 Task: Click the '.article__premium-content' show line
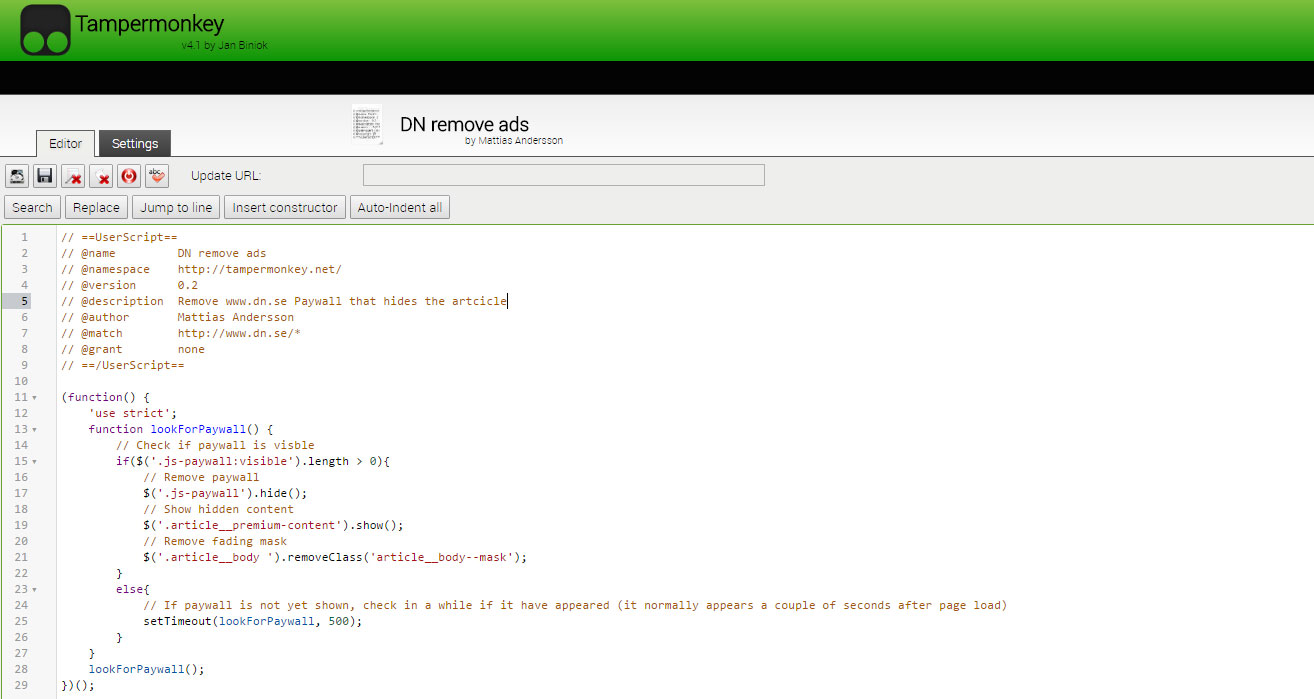[273, 525]
